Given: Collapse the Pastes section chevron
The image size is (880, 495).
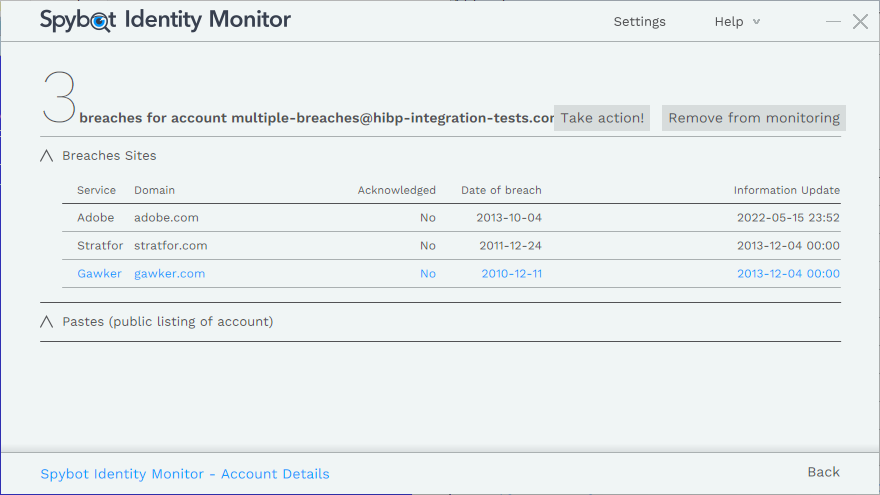Looking at the screenshot, I should tap(47, 322).
